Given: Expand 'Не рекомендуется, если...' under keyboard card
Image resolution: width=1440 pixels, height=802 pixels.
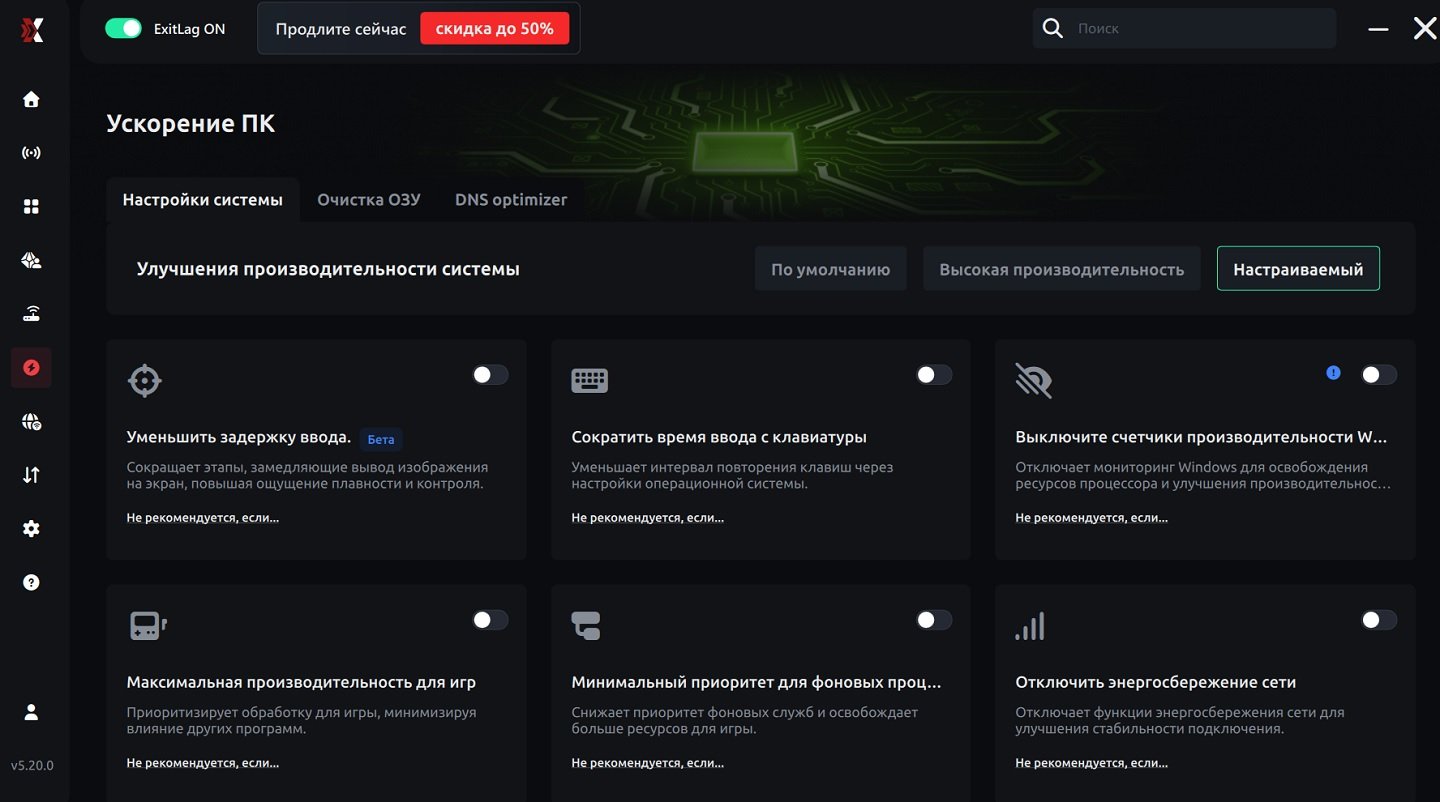Looking at the screenshot, I should (647, 518).
